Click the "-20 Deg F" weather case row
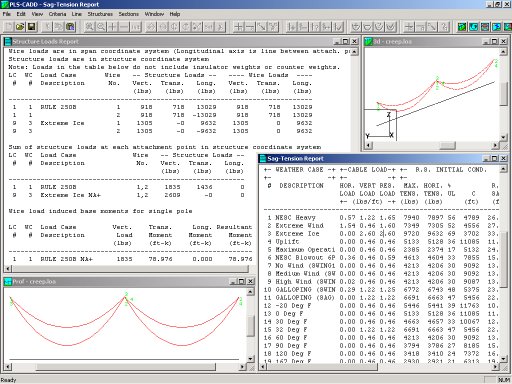 [382, 306]
